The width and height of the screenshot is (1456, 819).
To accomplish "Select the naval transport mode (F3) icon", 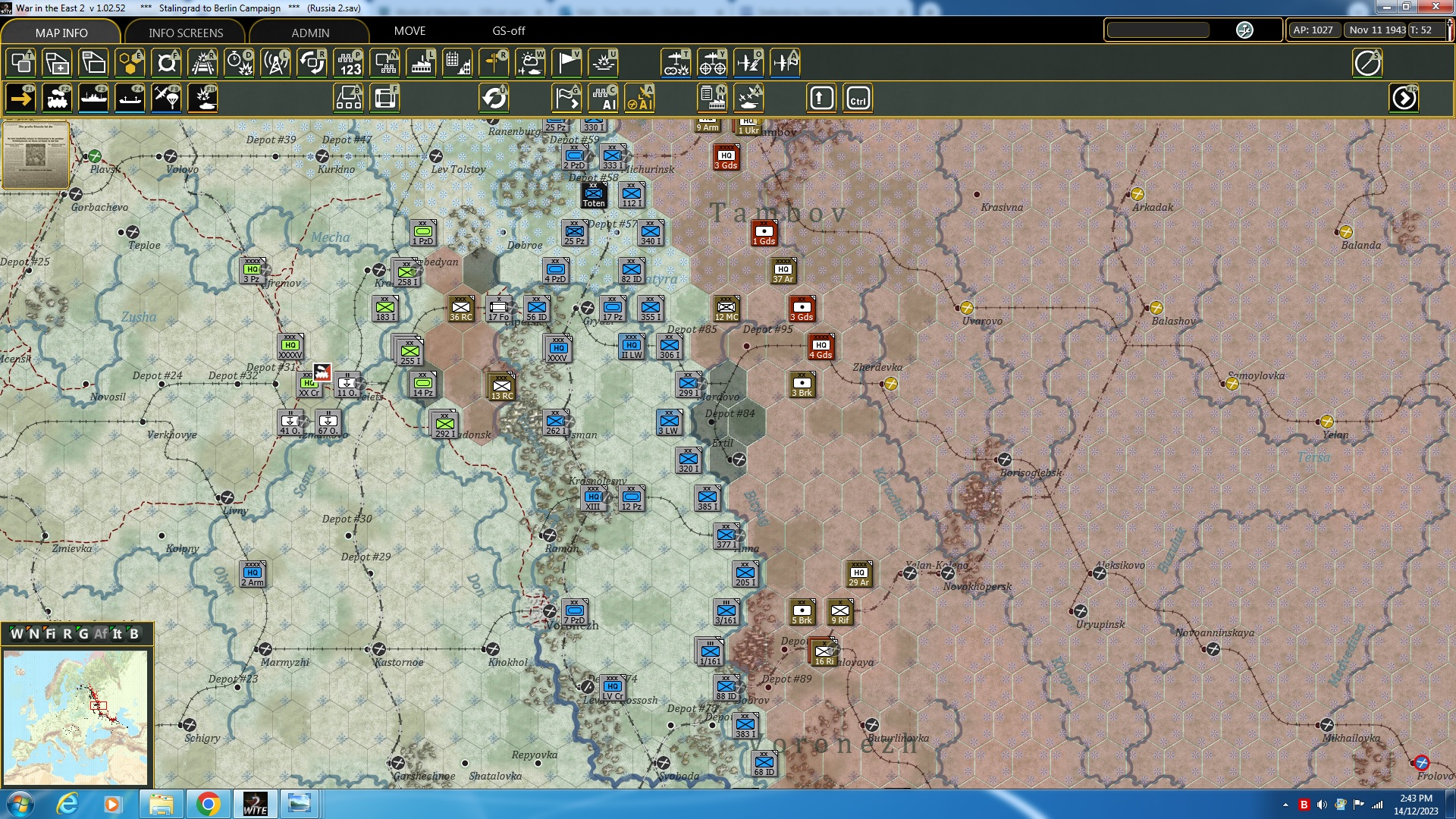I will point(93,99).
